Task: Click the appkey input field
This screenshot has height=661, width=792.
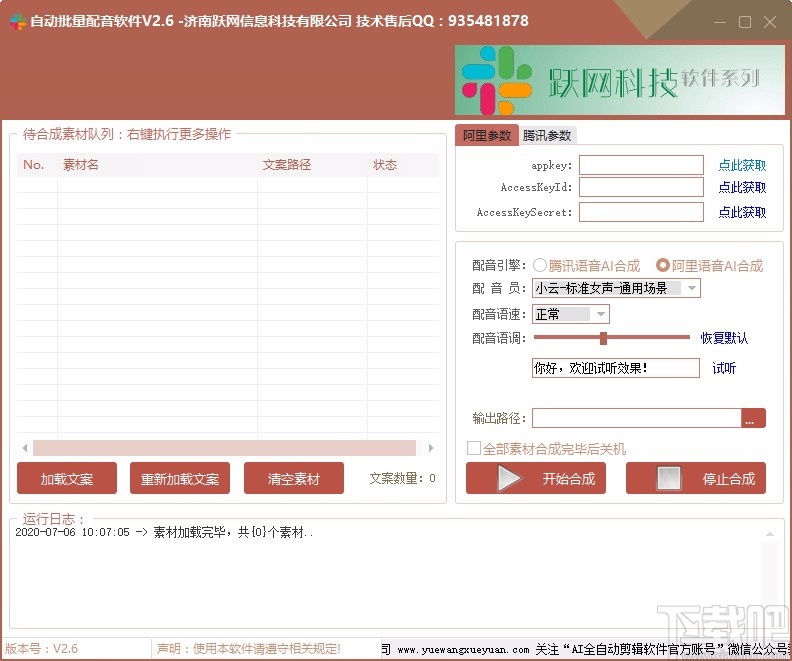Action: coord(641,165)
